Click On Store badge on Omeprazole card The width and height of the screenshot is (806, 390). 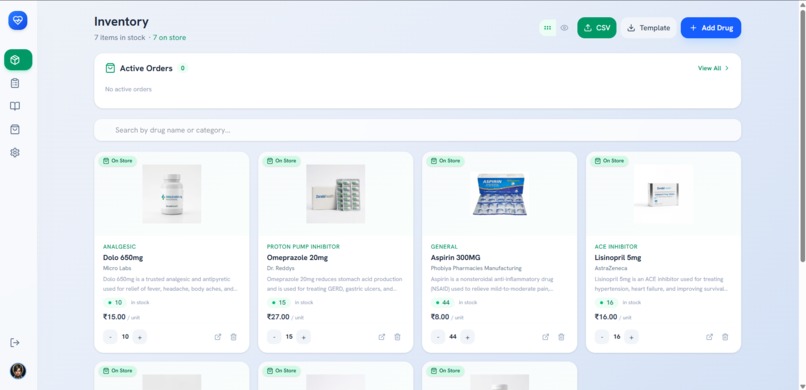(x=282, y=161)
